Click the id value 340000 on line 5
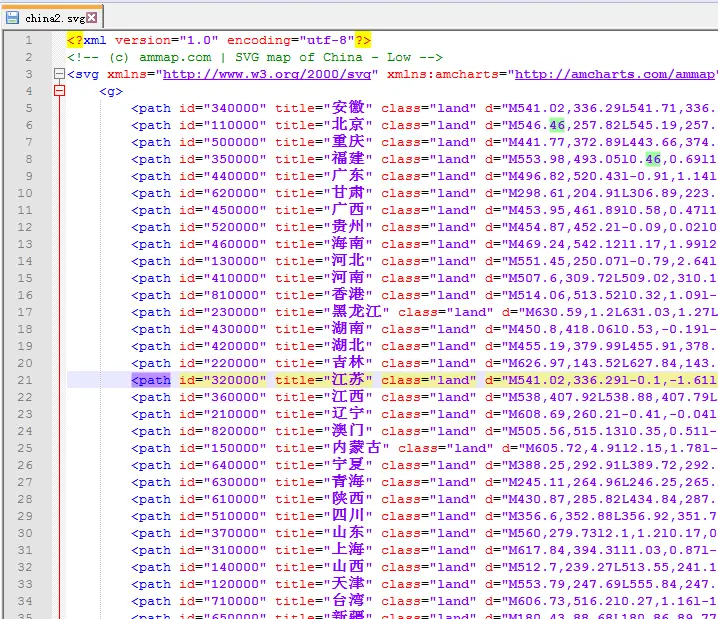Image resolution: width=718 pixels, height=619 pixels. pyautogui.click(x=235, y=108)
